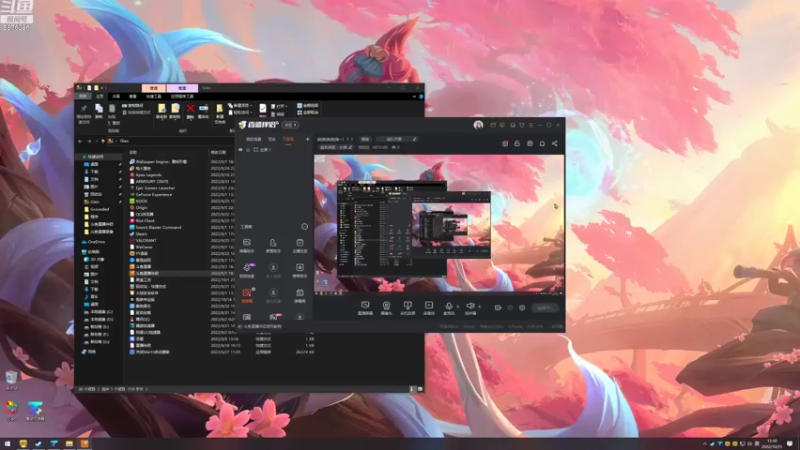Click the bell notification icon in streaming app
800x450 pixels.
tap(542, 143)
